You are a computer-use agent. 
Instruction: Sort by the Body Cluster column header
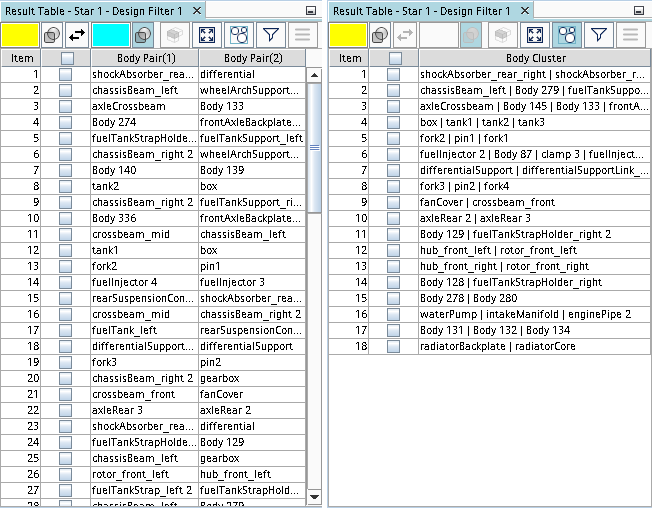click(x=535, y=58)
